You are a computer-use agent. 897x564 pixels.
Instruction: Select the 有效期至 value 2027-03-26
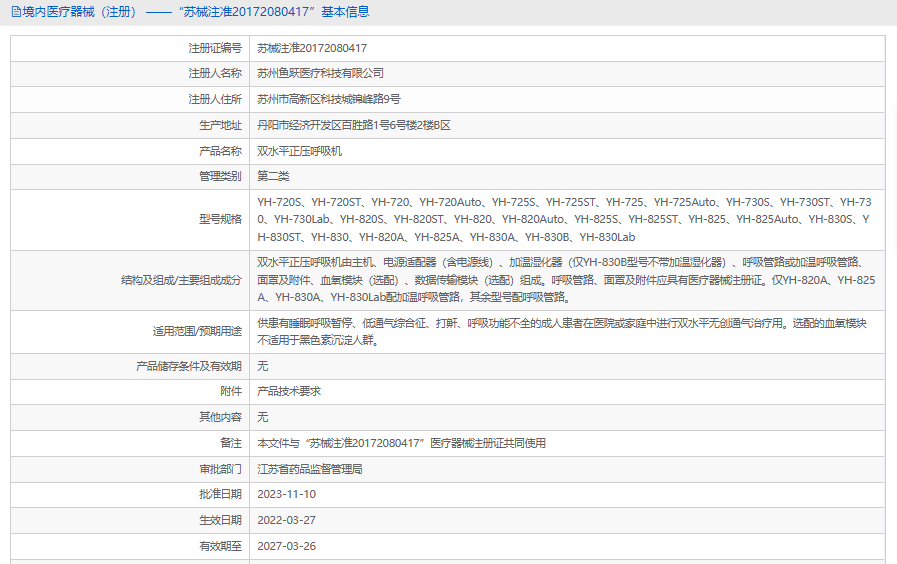pyautogui.click(x=286, y=546)
